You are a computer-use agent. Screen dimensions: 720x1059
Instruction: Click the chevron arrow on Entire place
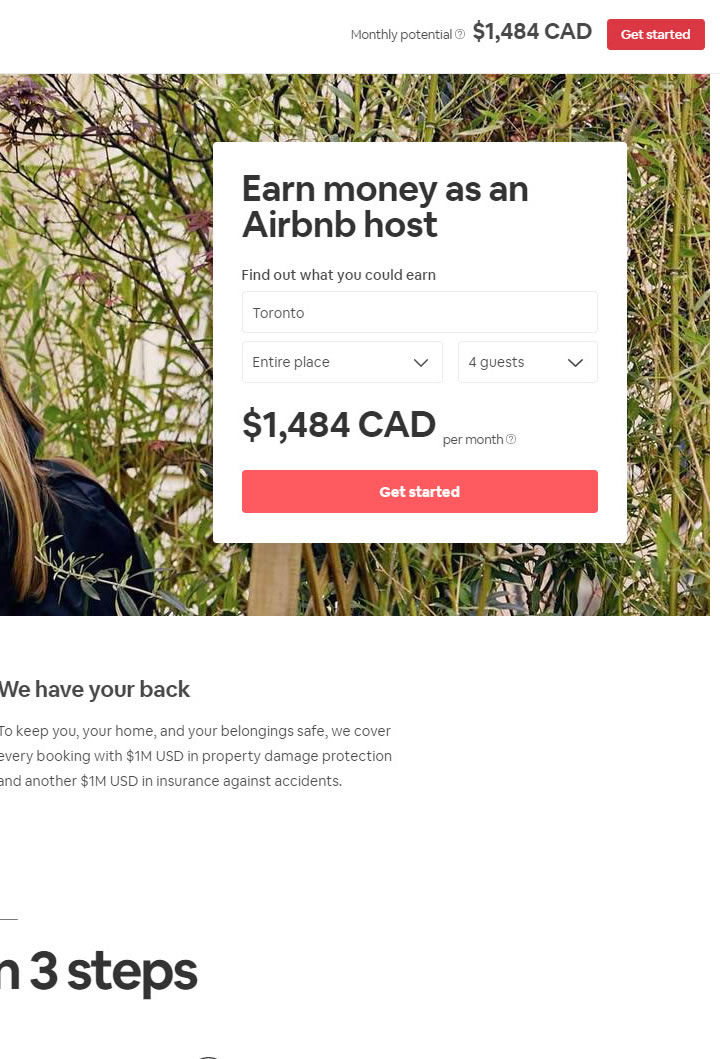tap(421, 363)
